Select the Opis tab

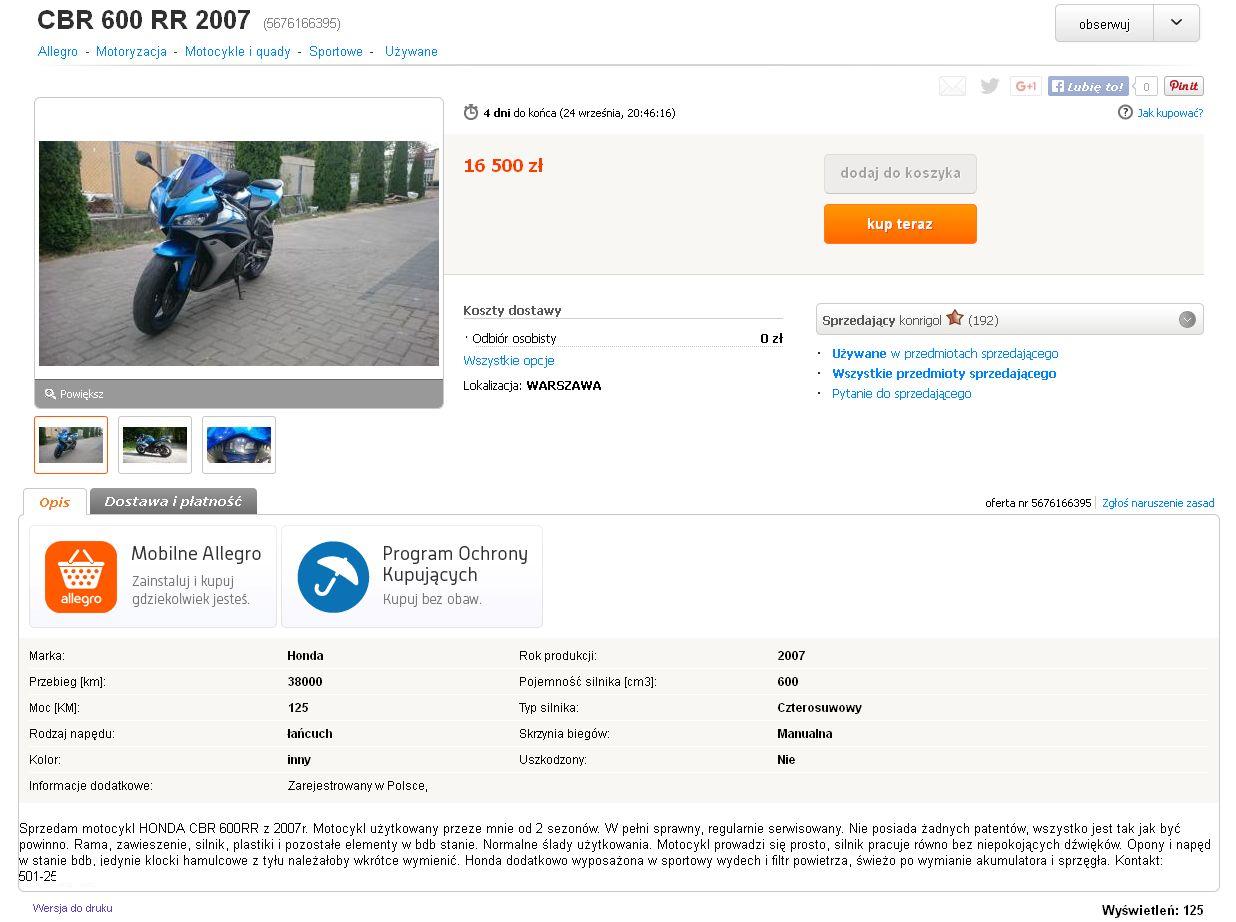coord(55,502)
